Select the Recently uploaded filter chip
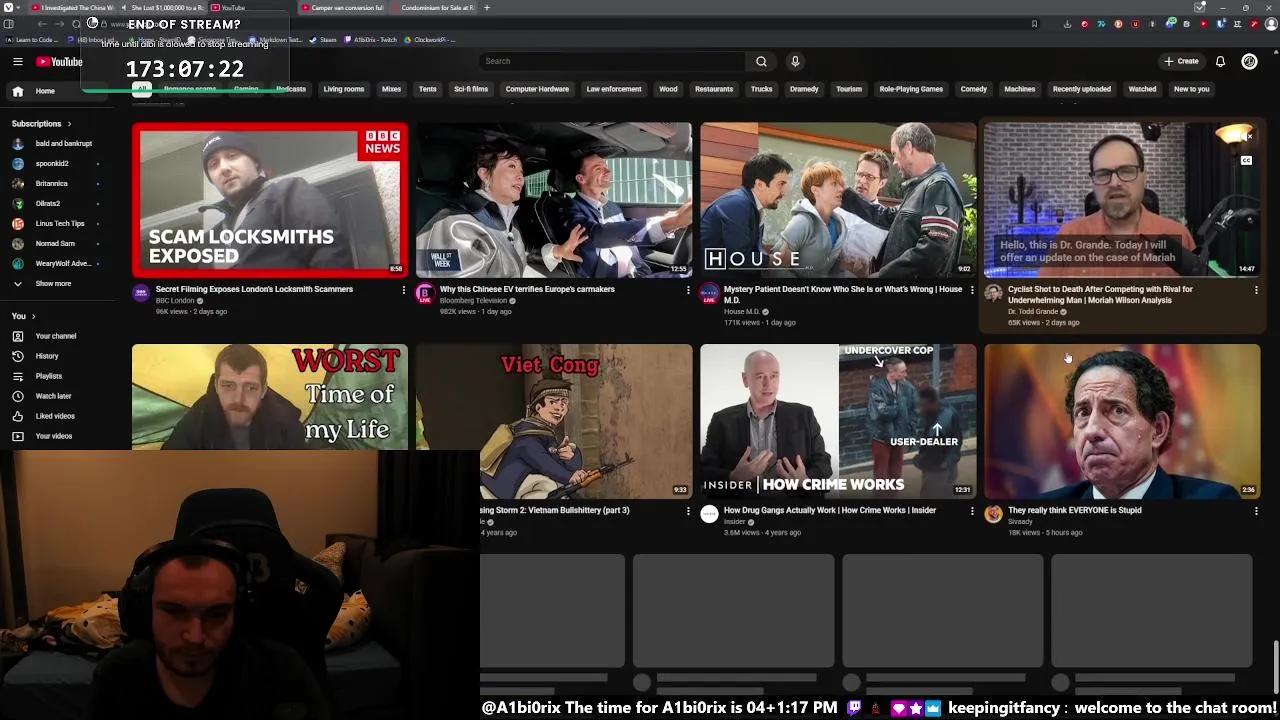The image size is (1280, 720). 1082,89
